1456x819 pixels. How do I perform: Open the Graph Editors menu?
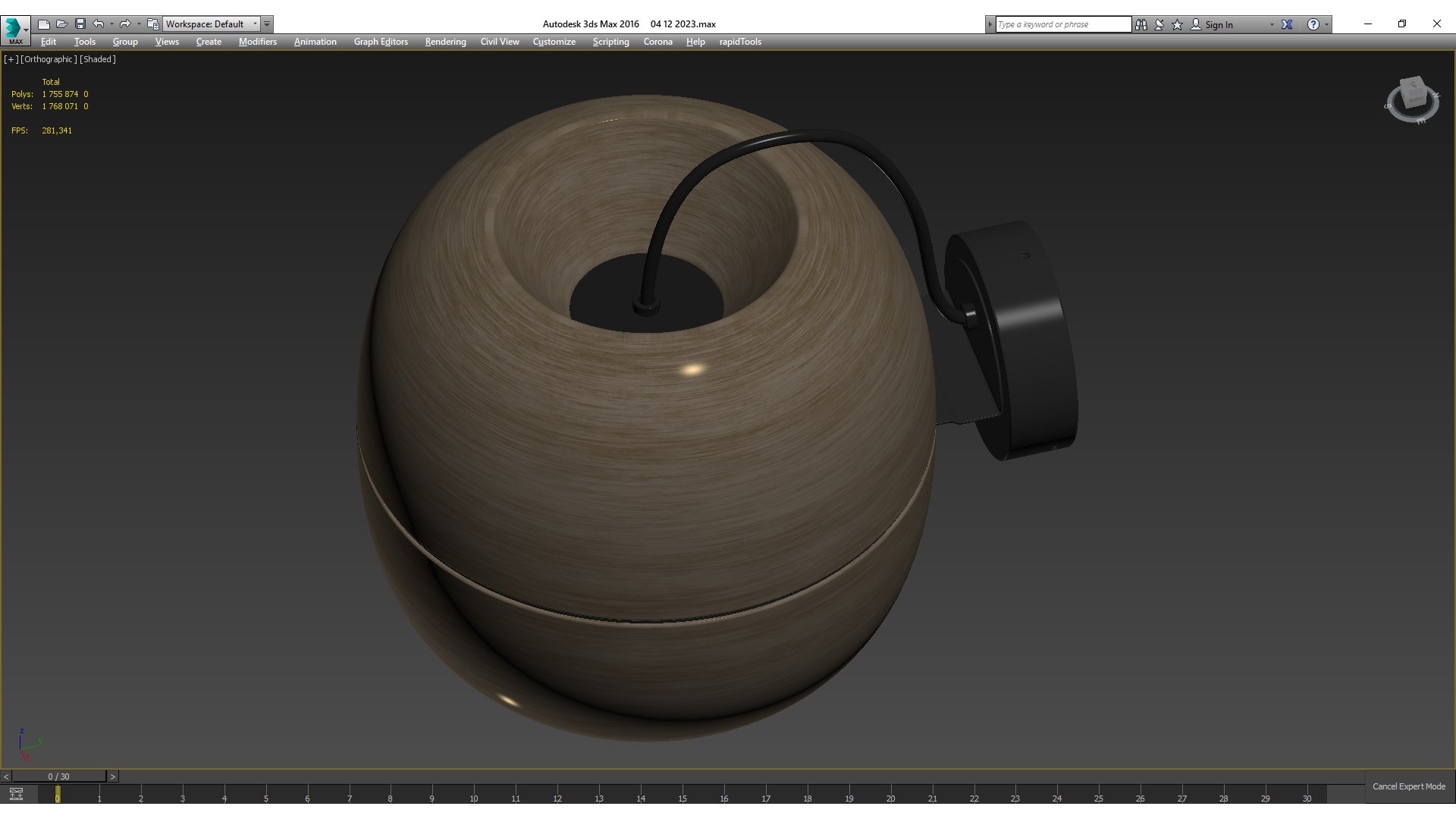pos(381,42)
